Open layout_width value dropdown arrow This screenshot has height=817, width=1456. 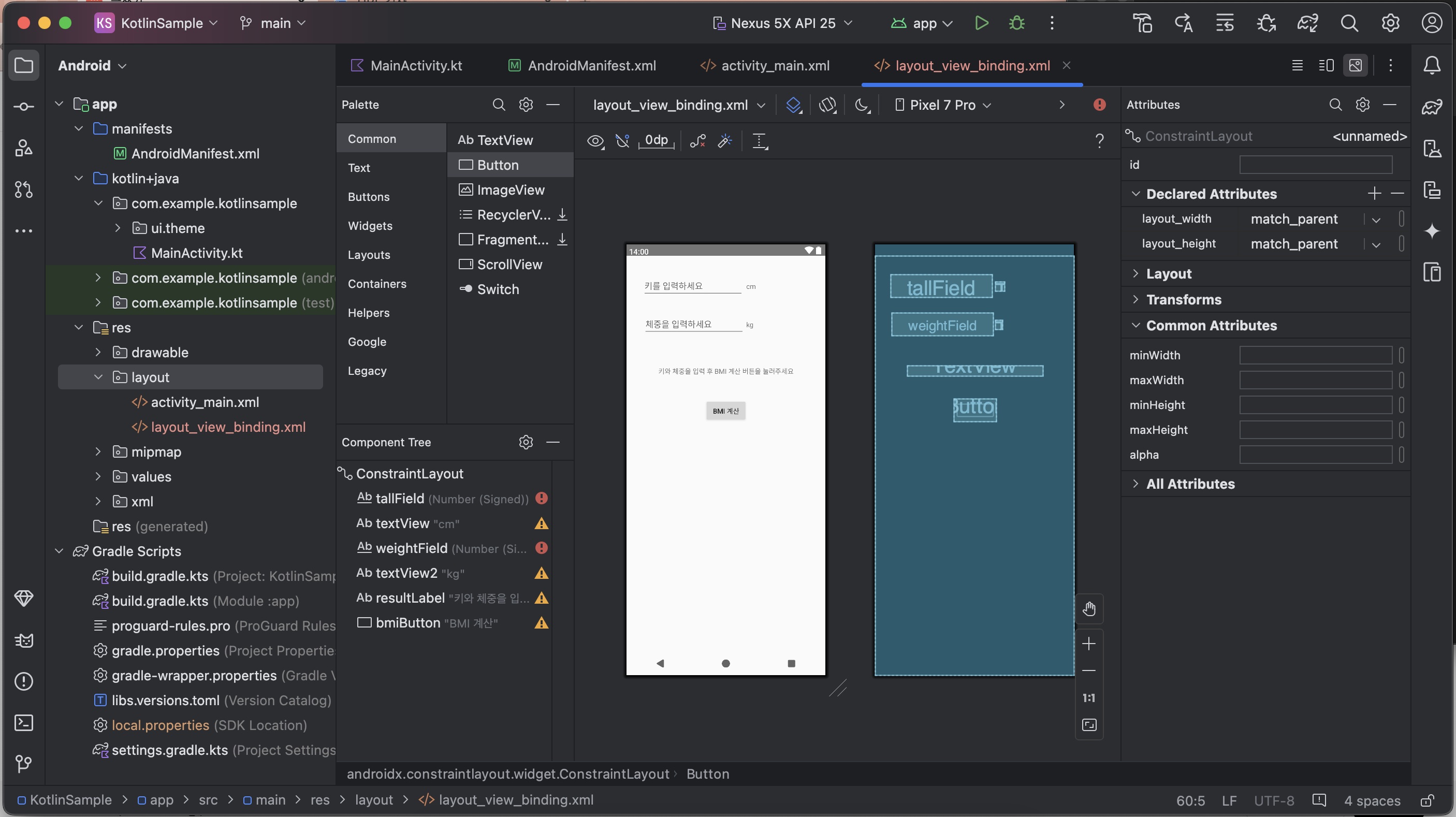(x=1376, y=220)
